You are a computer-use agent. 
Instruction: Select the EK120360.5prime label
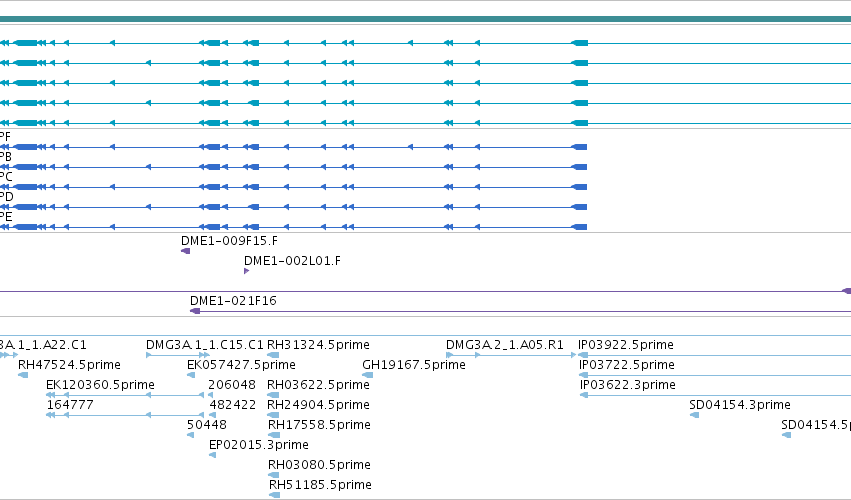click(100, 385)
